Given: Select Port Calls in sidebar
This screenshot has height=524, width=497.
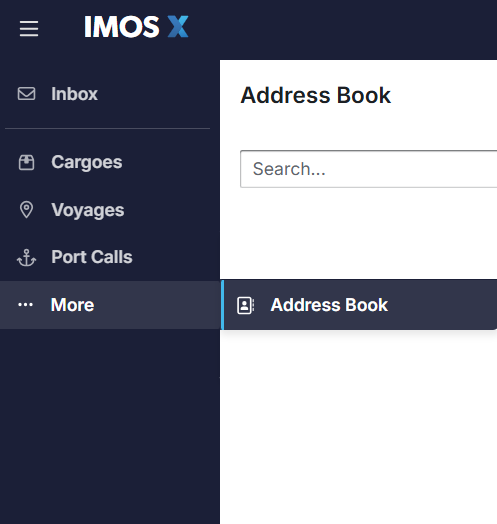Looking at the screenshot, I should click(110, 257).
